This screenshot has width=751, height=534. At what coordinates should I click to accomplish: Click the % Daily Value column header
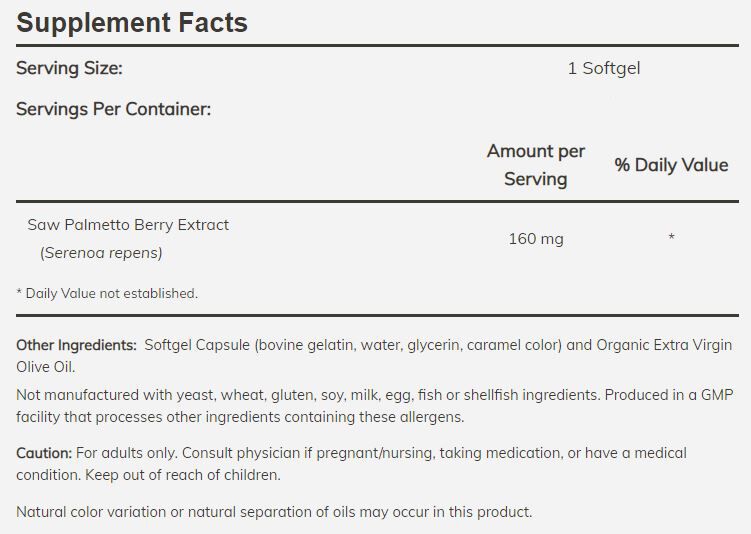671,165
